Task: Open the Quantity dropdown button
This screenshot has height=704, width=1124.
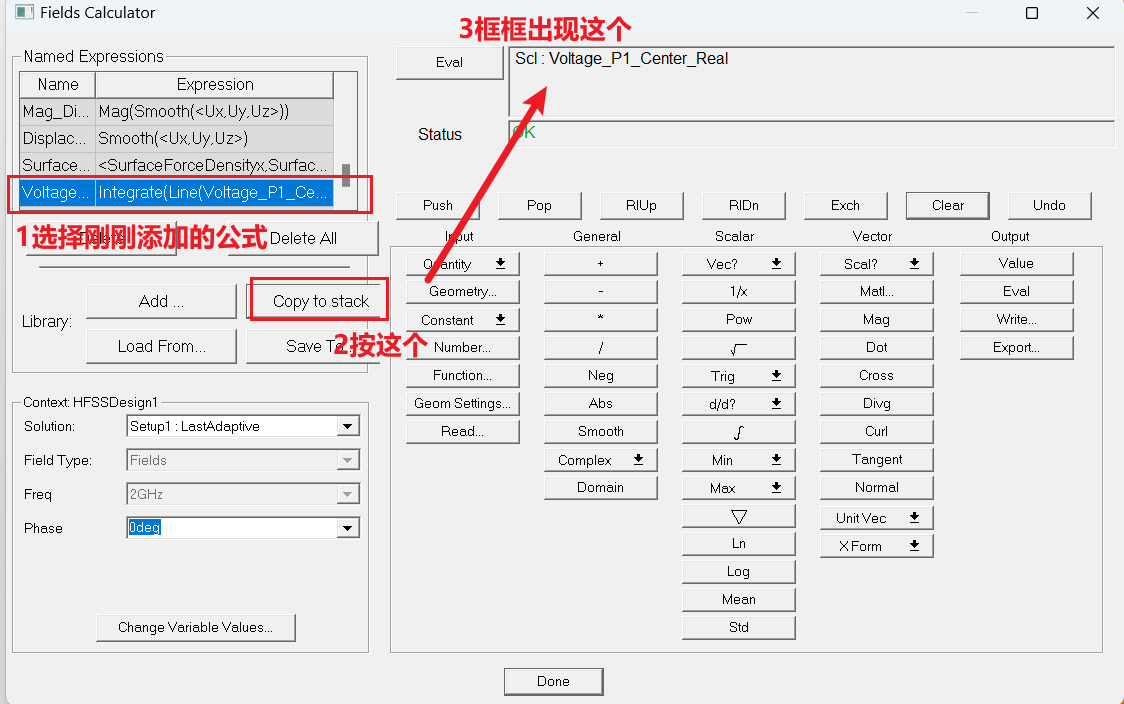Action: point(462,264)
